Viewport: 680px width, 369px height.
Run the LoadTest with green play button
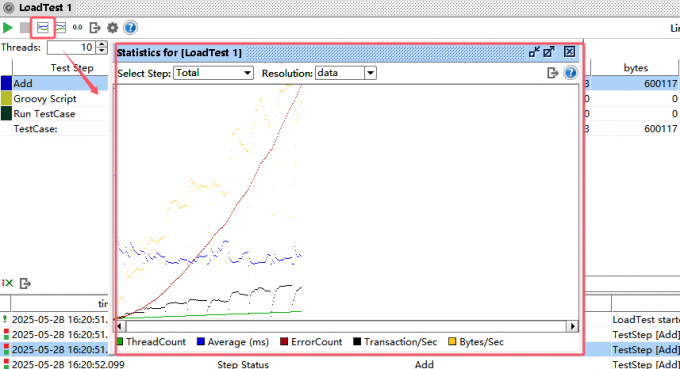click(x=8, y=28)
